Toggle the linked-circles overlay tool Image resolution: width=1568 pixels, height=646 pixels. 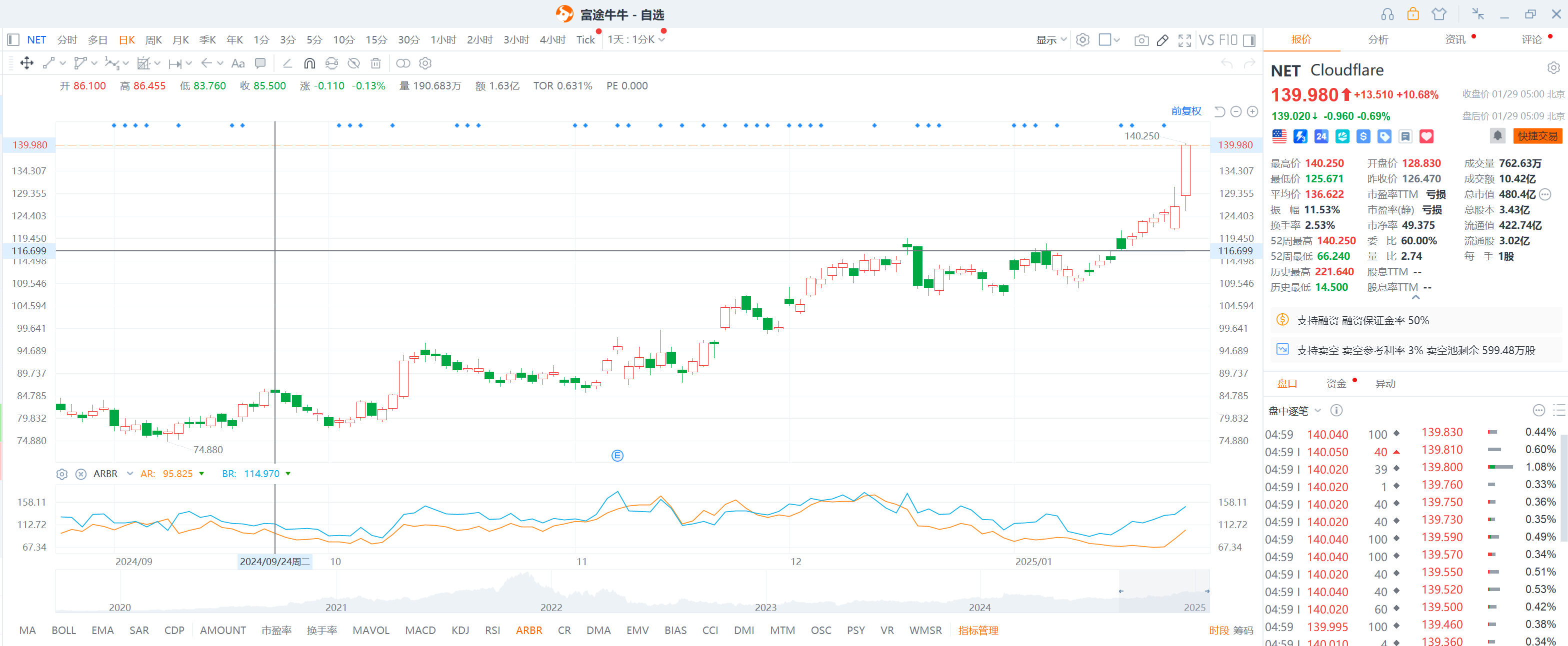(x=403, y=63)
